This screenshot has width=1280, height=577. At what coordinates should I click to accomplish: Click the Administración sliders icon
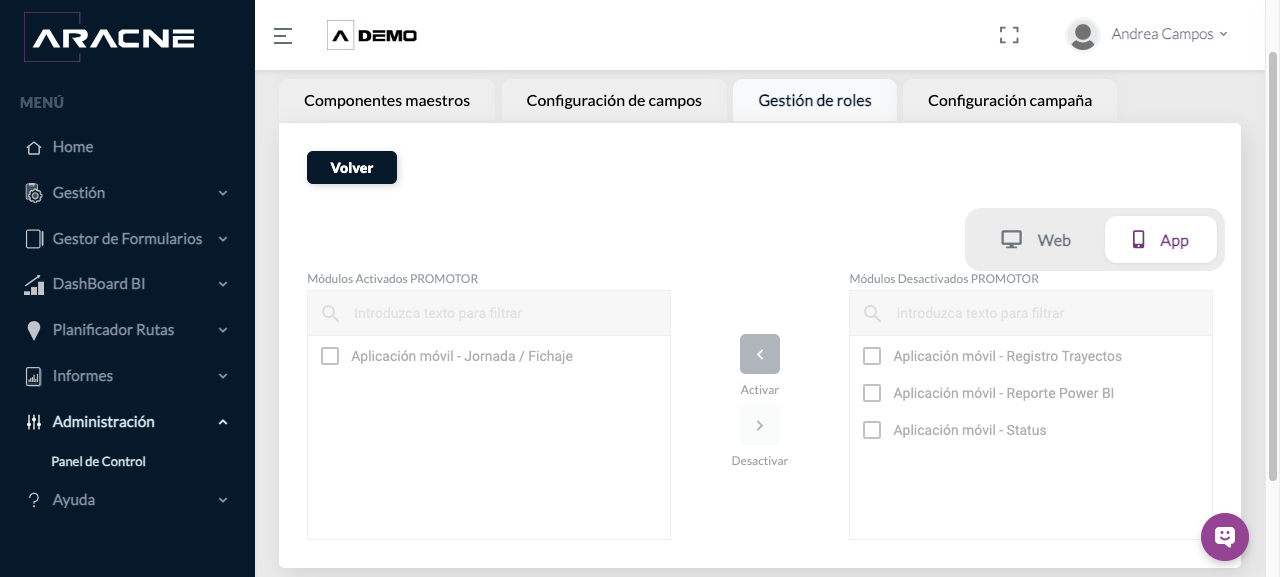click(34, 422)
